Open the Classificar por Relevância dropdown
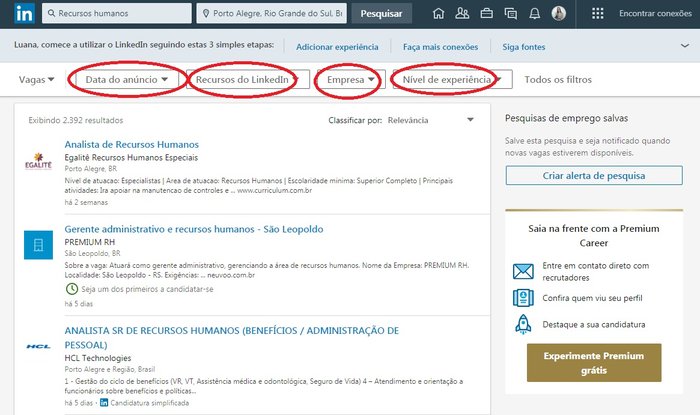700x415 pixels. point(430,120)
